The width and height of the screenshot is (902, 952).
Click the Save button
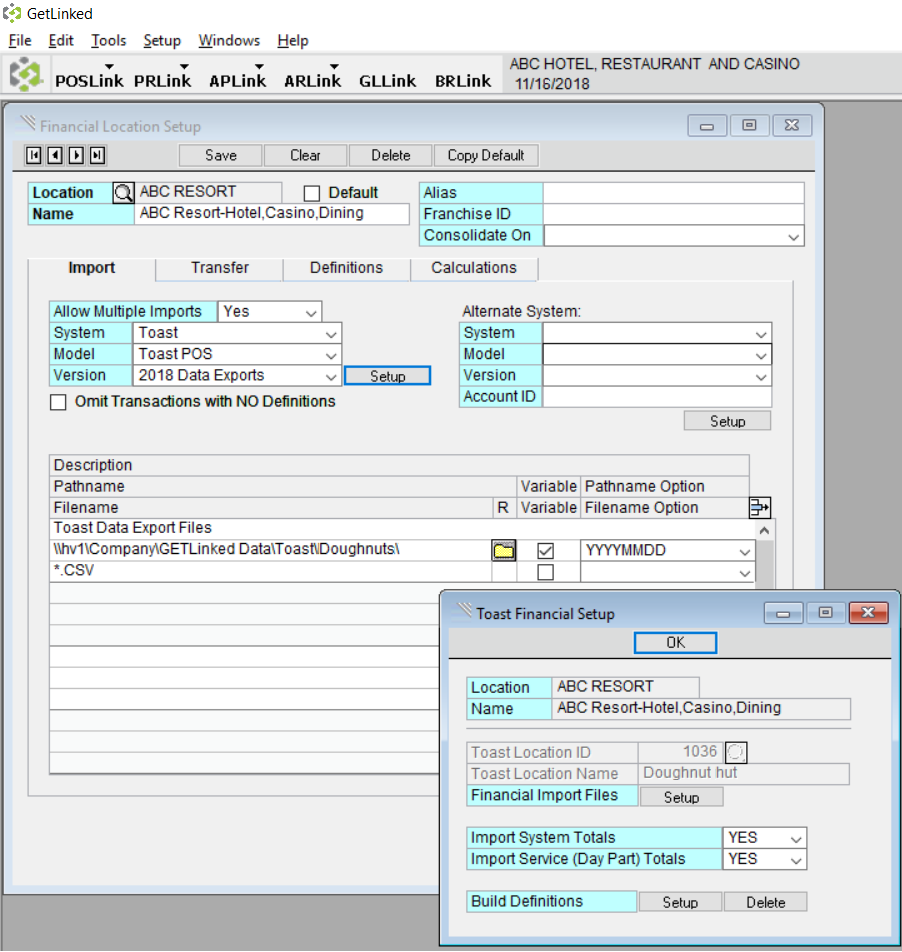(221, 155)
